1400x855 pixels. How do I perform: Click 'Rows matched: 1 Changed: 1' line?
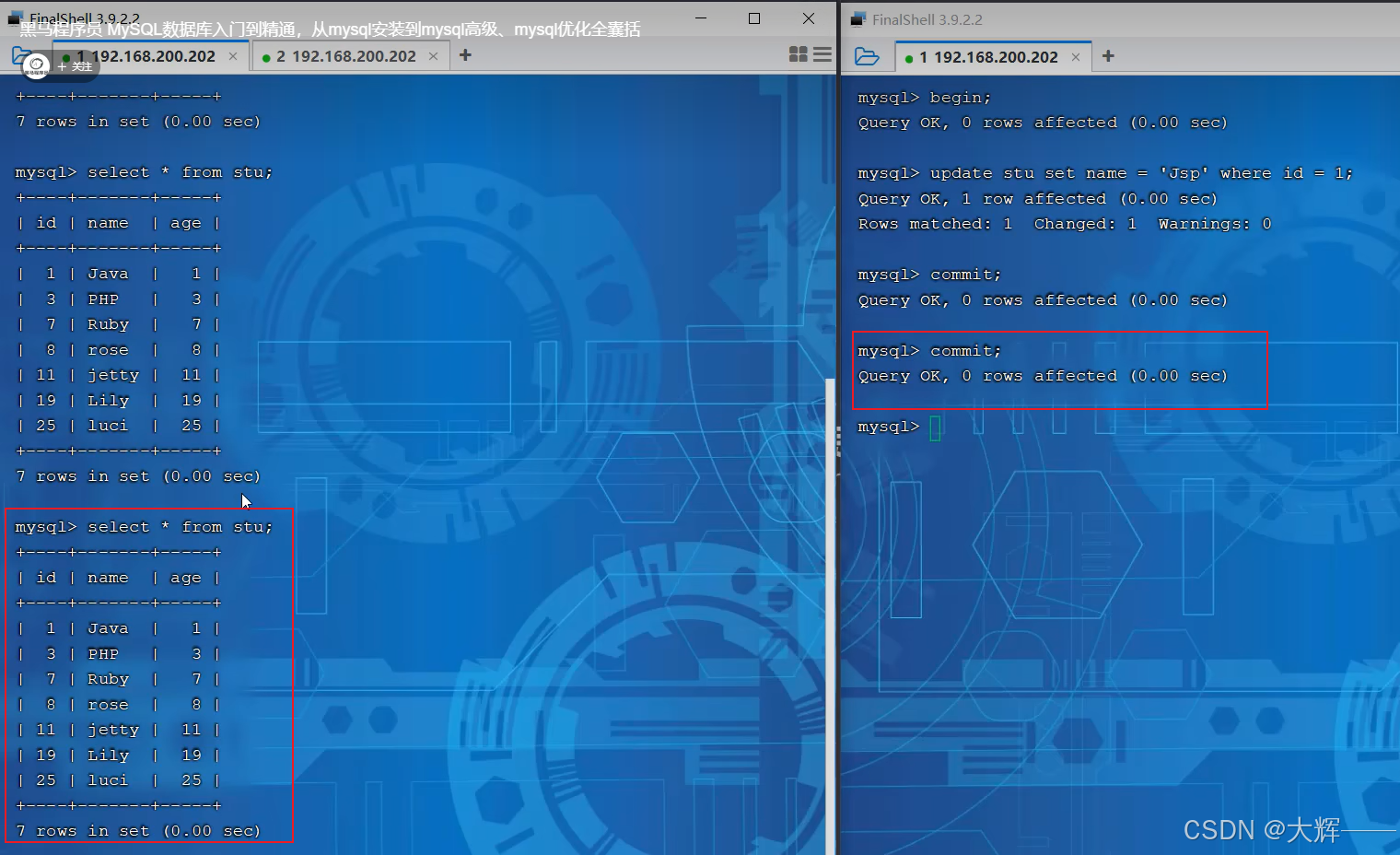1064,224
